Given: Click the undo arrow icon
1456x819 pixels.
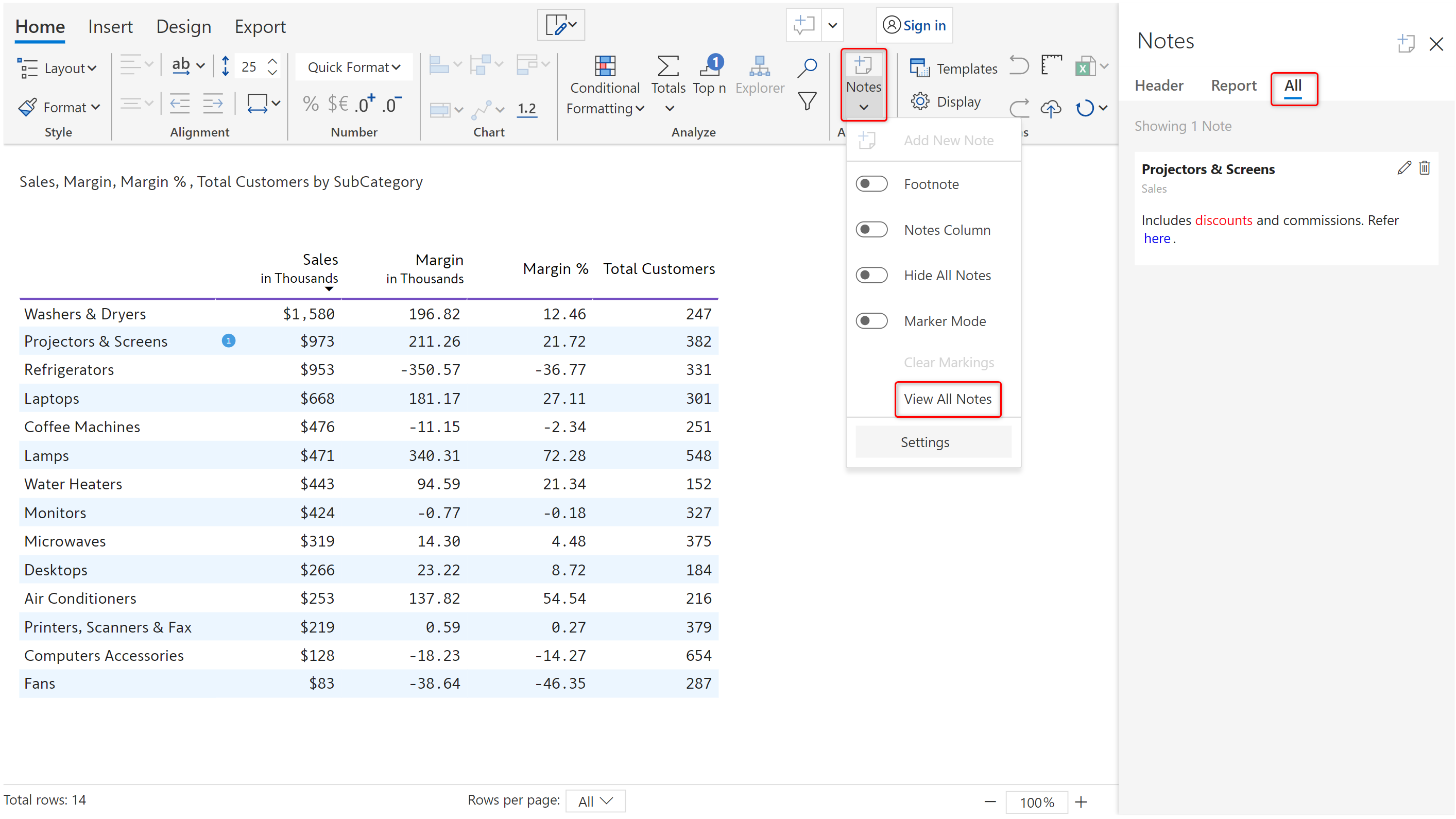Looking at the screenshot, I should click(x=1019, y=66).
